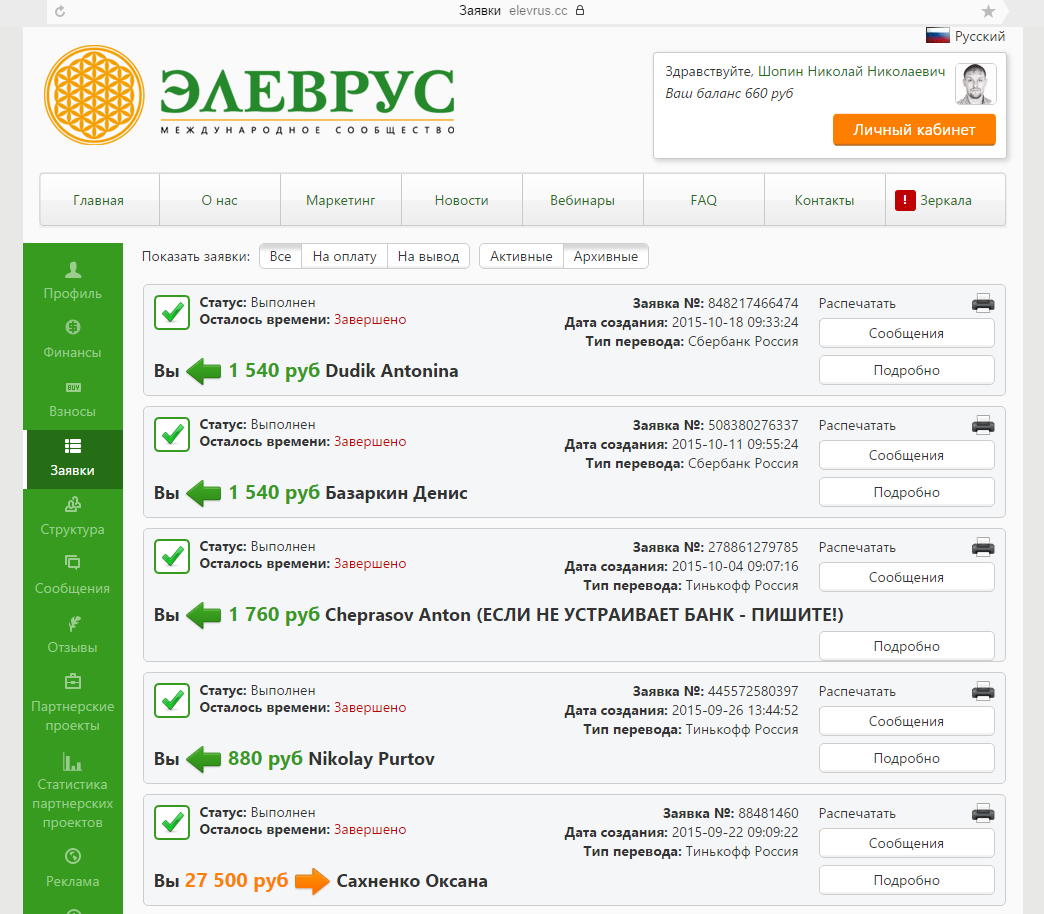Viewport: 1044px width, 914px height.
Task: Filter requests by Все
Action: tap(280, 256)
